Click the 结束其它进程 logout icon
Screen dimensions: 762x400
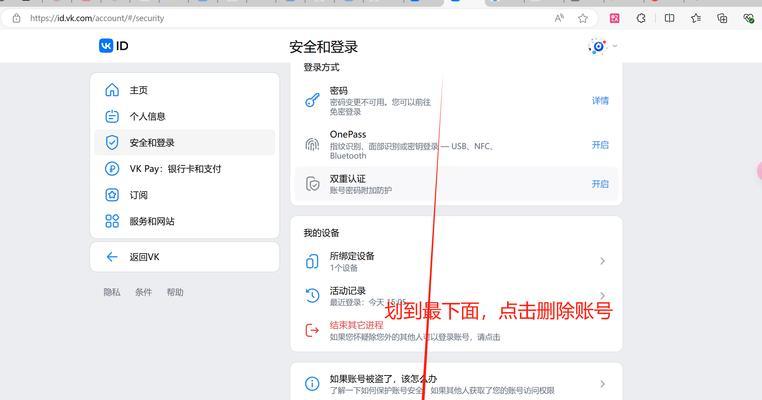(x=312, y=330)
